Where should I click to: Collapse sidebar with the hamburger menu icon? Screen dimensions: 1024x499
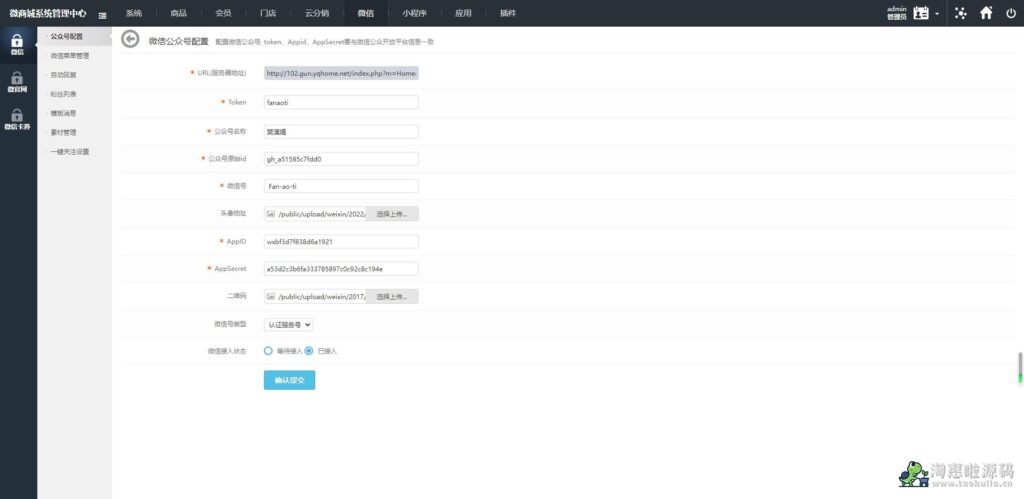[x=103, y=15]
